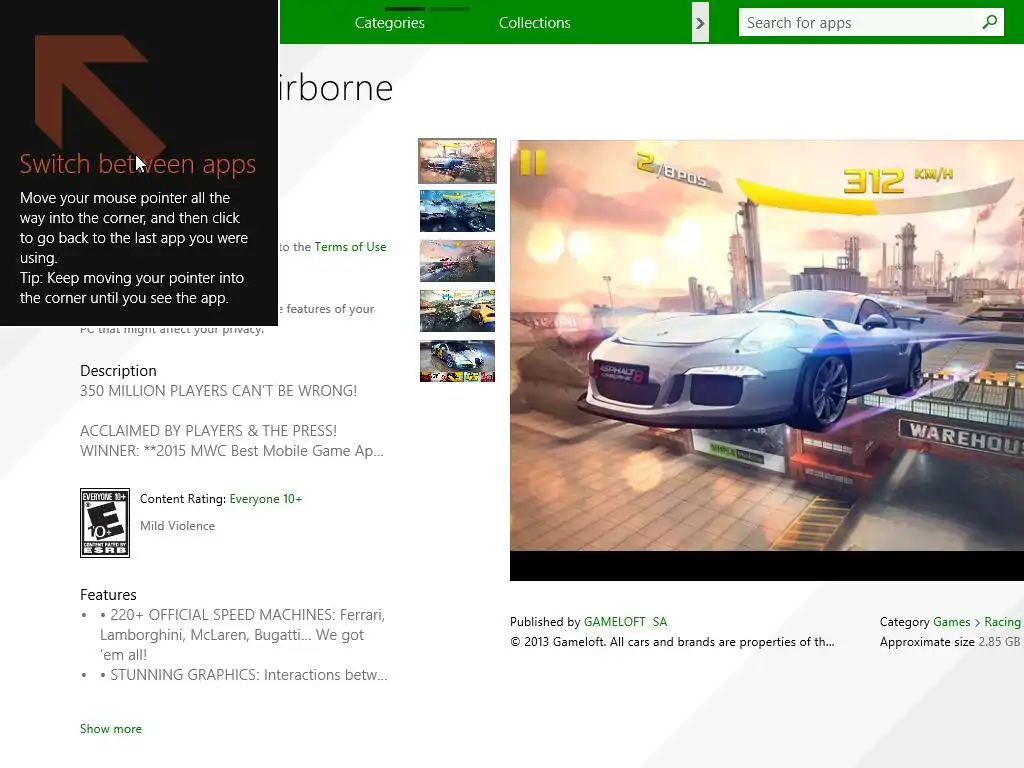1024x768 pixels.
Task: Click '350 MILLION PLAYERS CAN'T BE WRONG!' text
Action: pyautogui.click(x=218, y=391)
